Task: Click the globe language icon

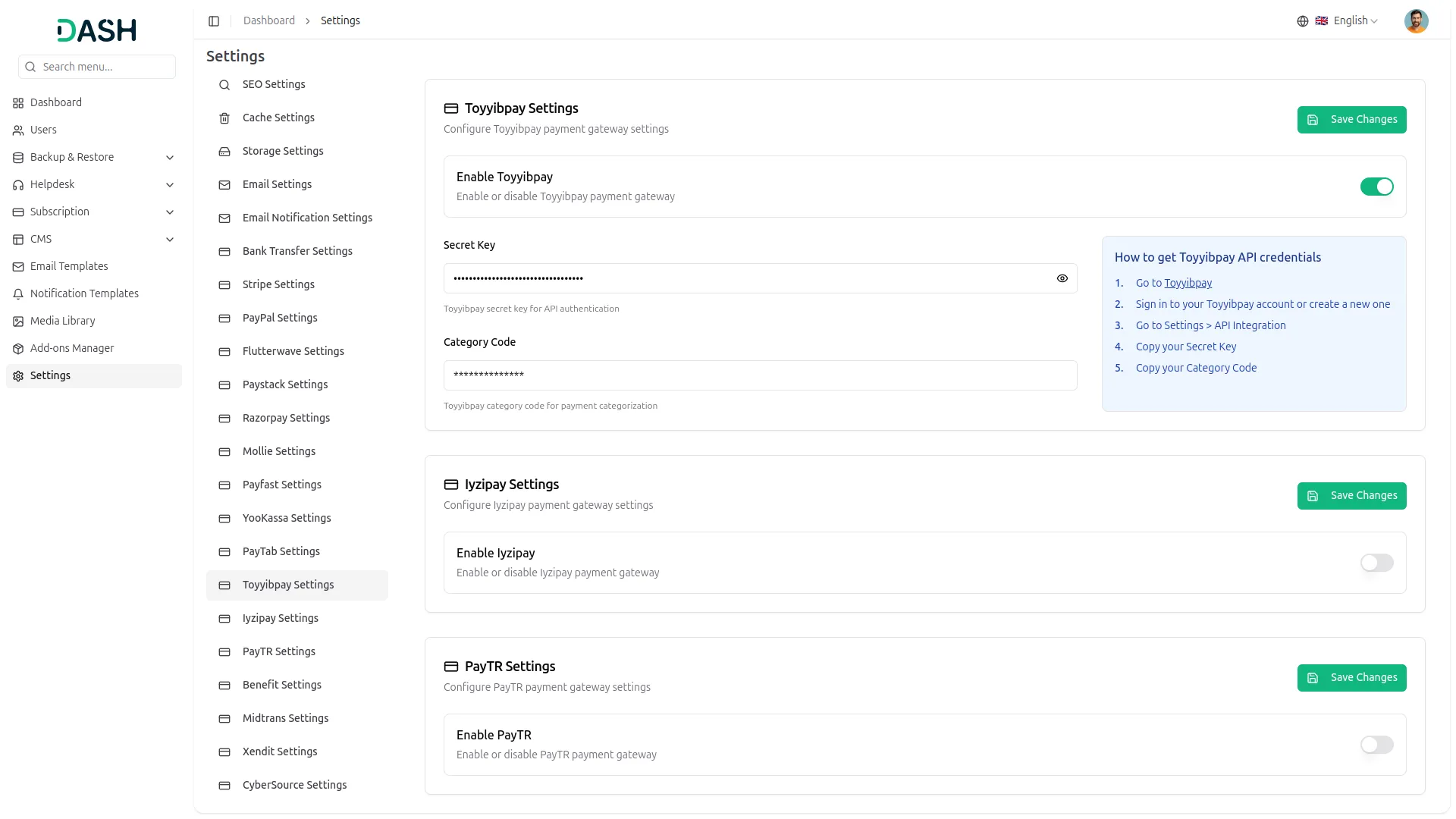Action: (1302, 21)
